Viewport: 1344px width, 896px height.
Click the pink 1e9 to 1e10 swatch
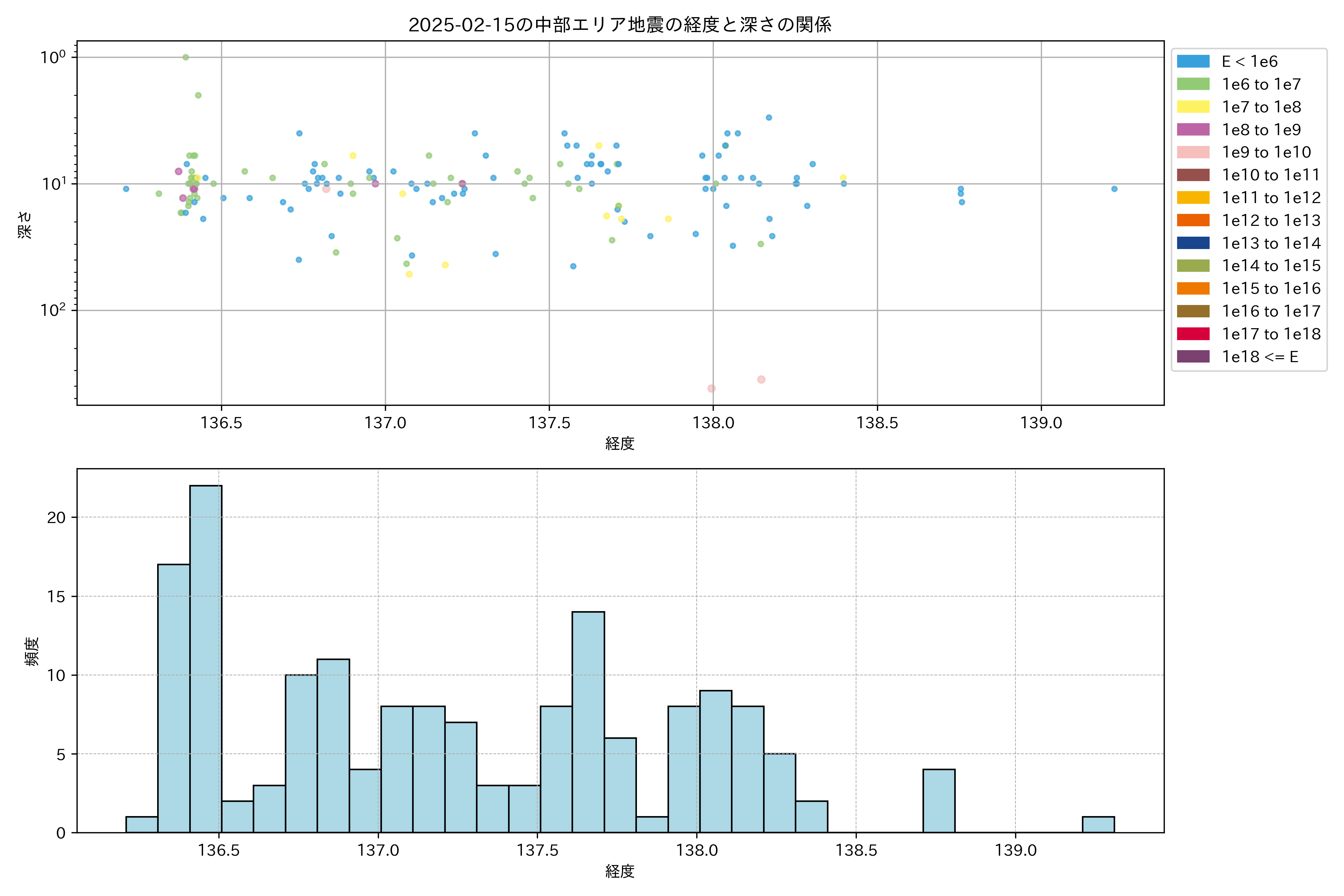[x=1192, y=152]
